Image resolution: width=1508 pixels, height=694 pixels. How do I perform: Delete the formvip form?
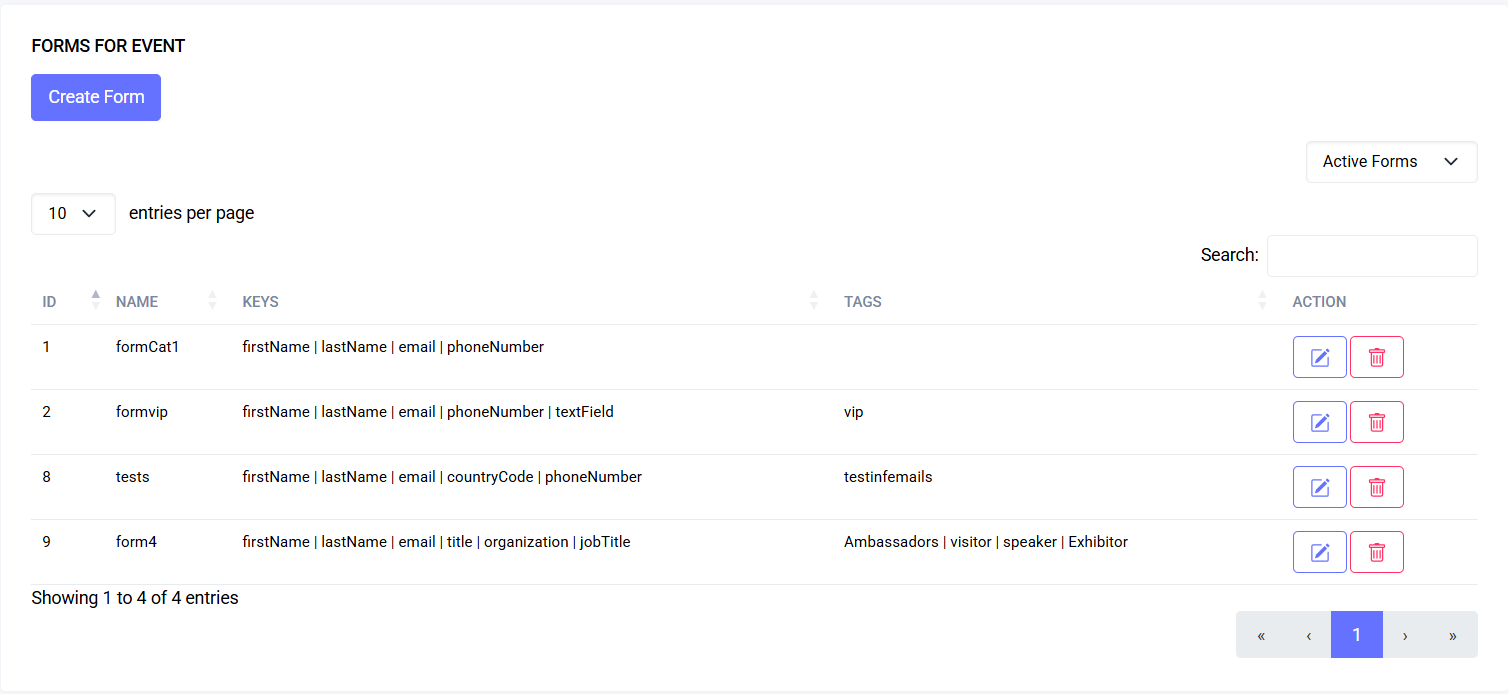[x=1377, y=421]
